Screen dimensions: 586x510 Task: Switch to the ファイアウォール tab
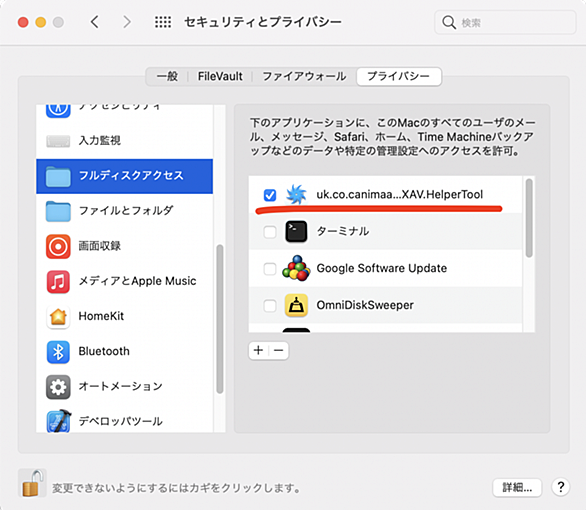(x=304, y=77)
